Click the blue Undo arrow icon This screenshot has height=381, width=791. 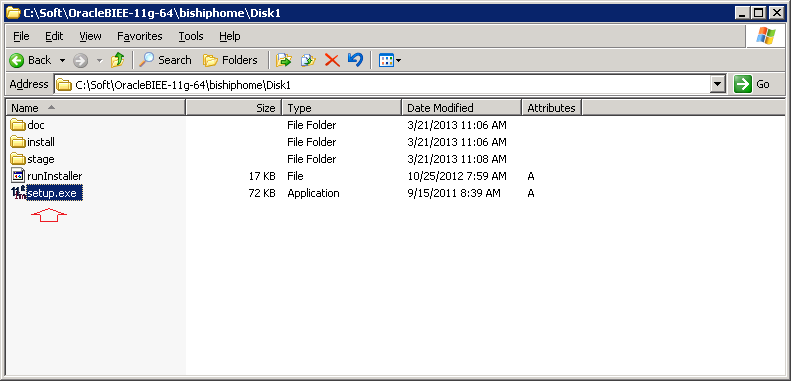[x=355, y=60]
